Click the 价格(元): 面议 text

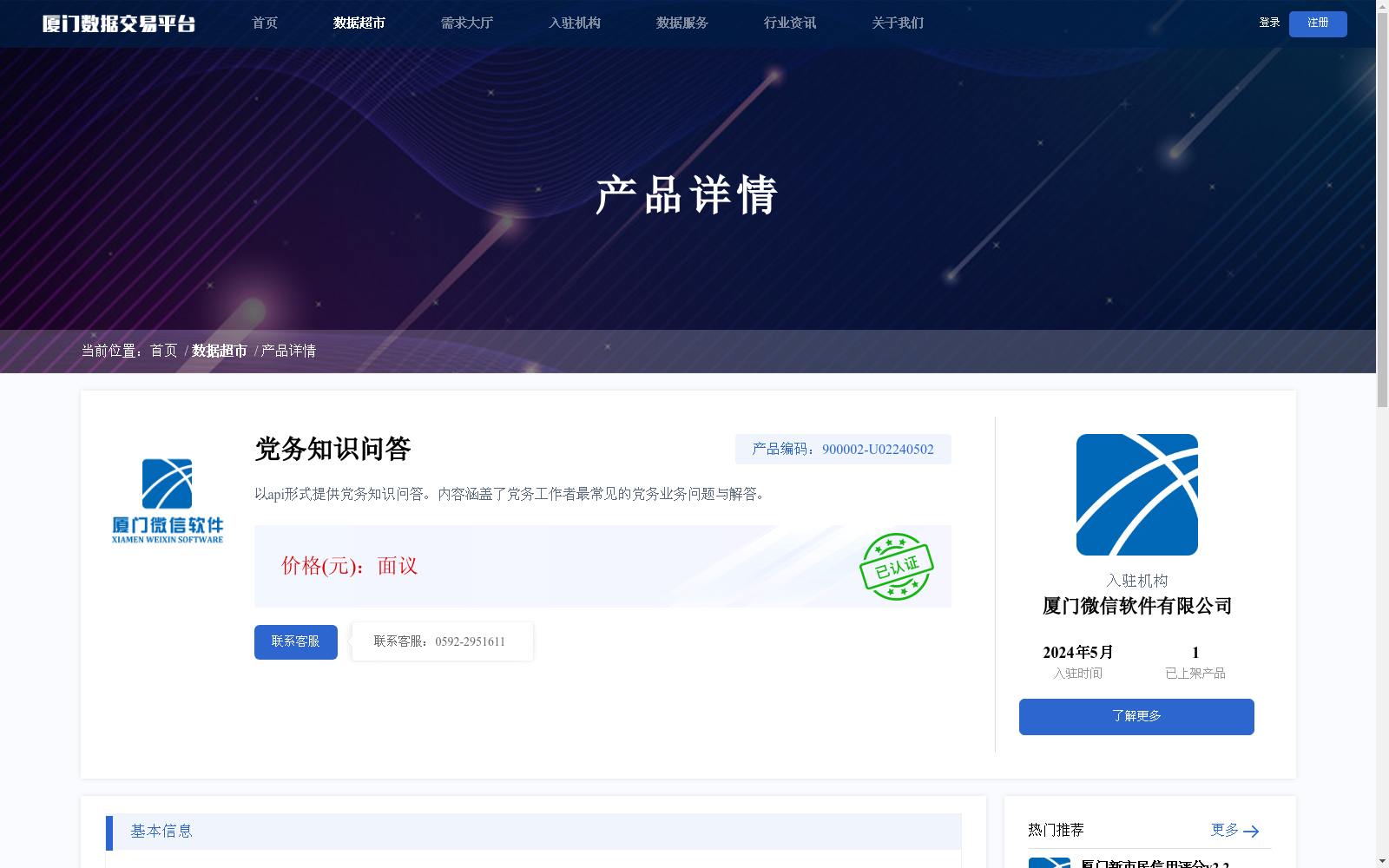349,566
